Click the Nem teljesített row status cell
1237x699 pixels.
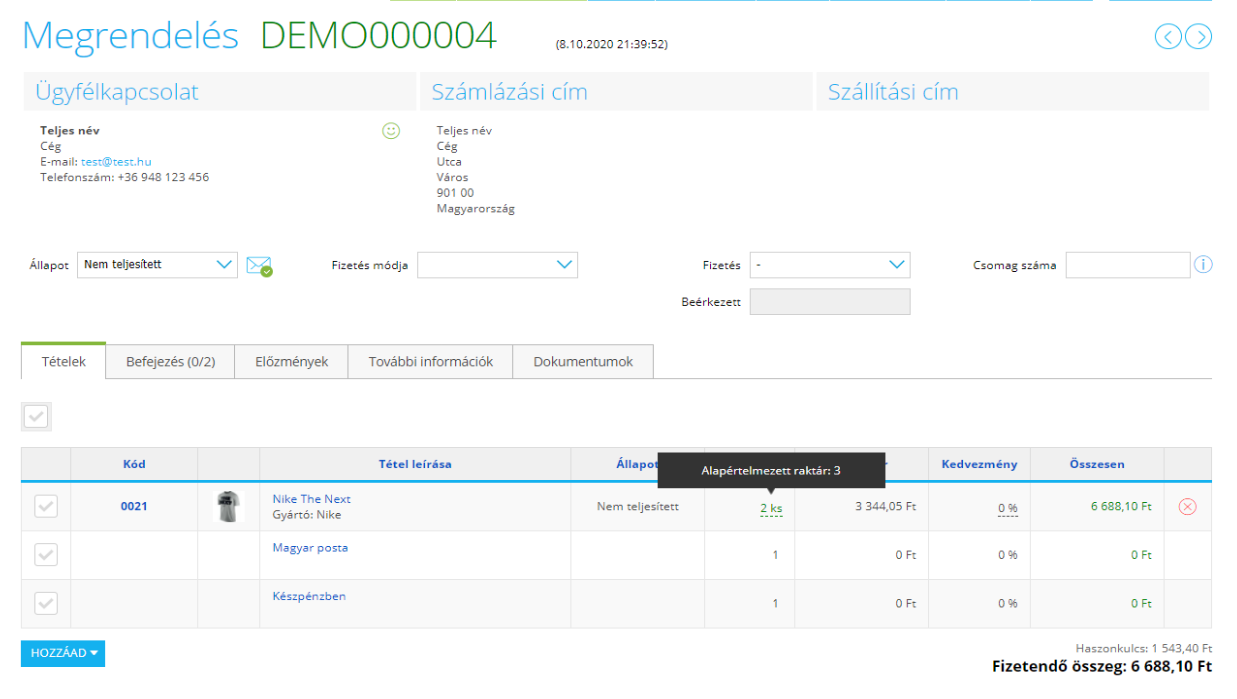tap(638, 506)
